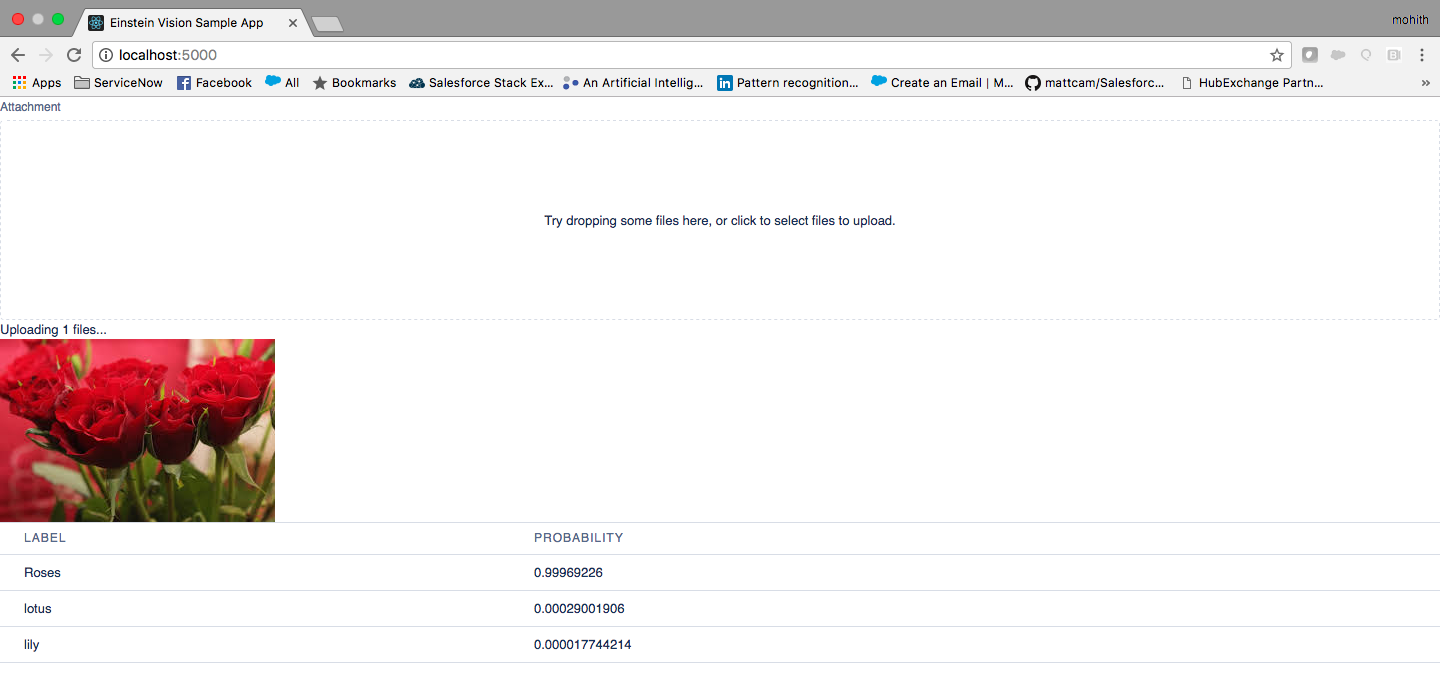This screenshot has height=691, width=1440.
Task: Open the Create an Email bookmark
Action: pyautogui.click(x=942, y=83)
